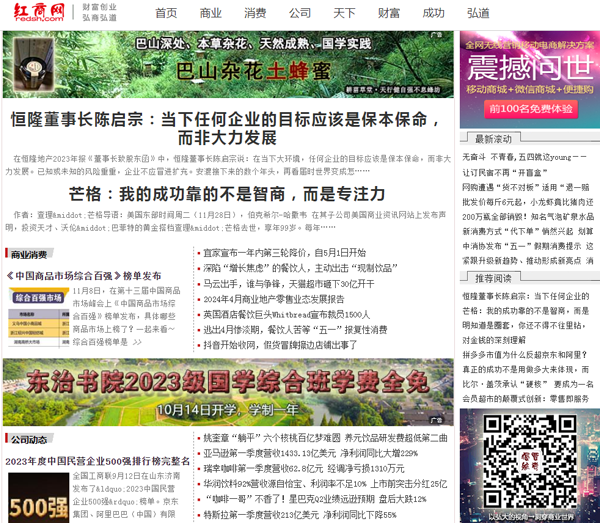Open the 商业消费 section heading
Viewport: 600px width, 523px height.
(29, 254)
